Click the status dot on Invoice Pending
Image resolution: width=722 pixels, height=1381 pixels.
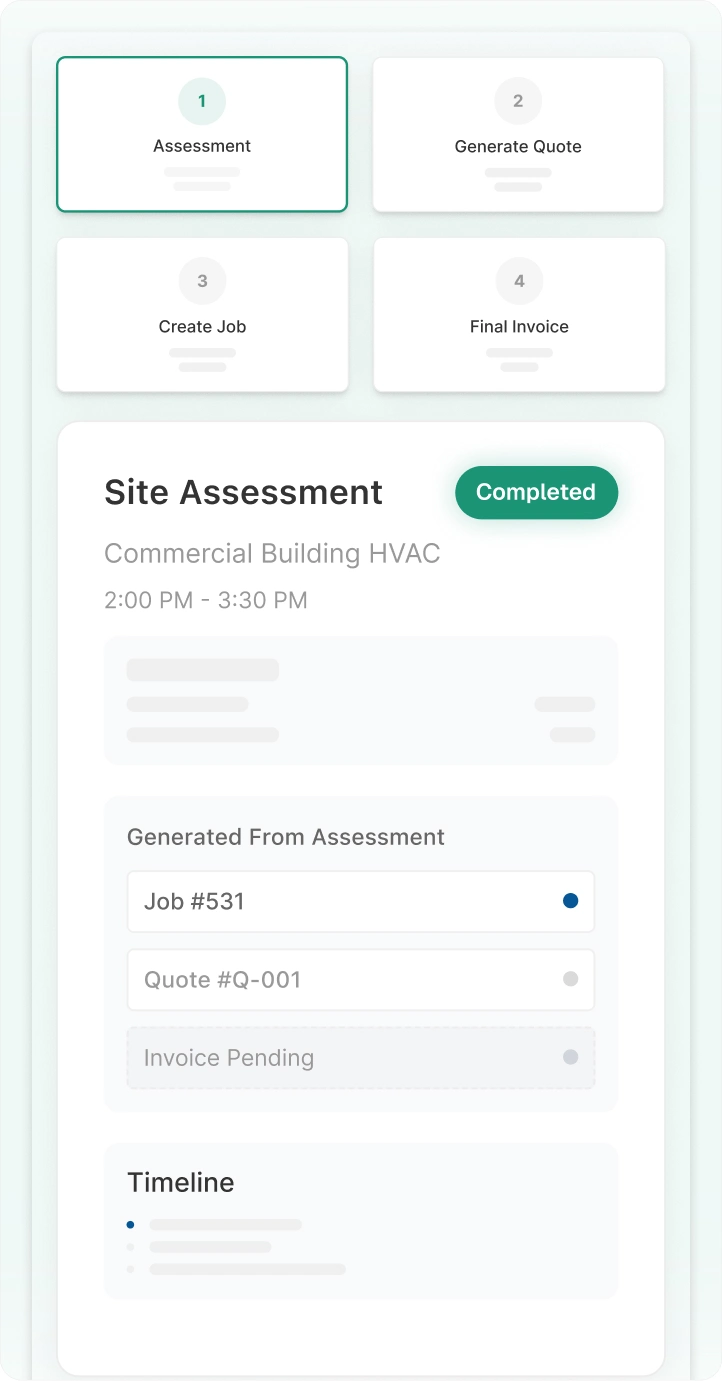click(571, 1057)
